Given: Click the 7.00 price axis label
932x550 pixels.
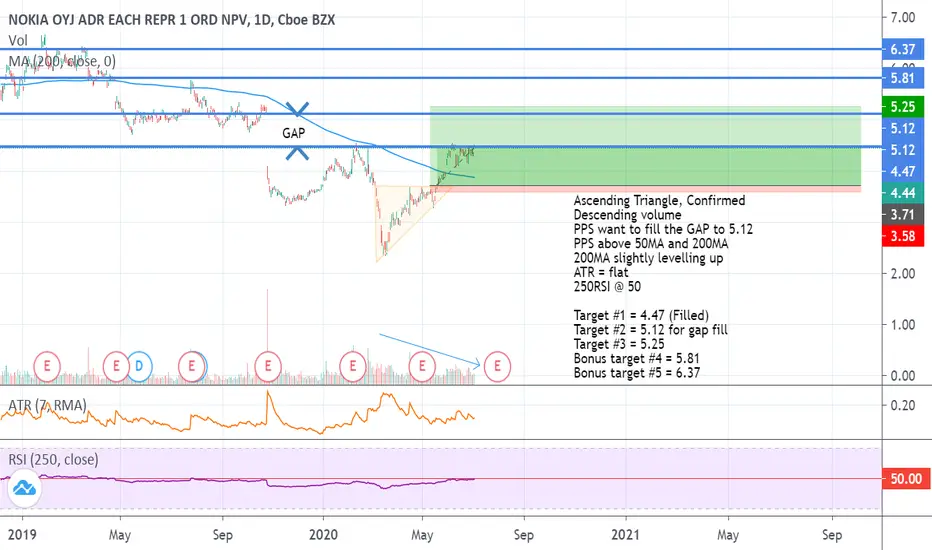Looking at the screenshot, I should [x=902, y=17].
